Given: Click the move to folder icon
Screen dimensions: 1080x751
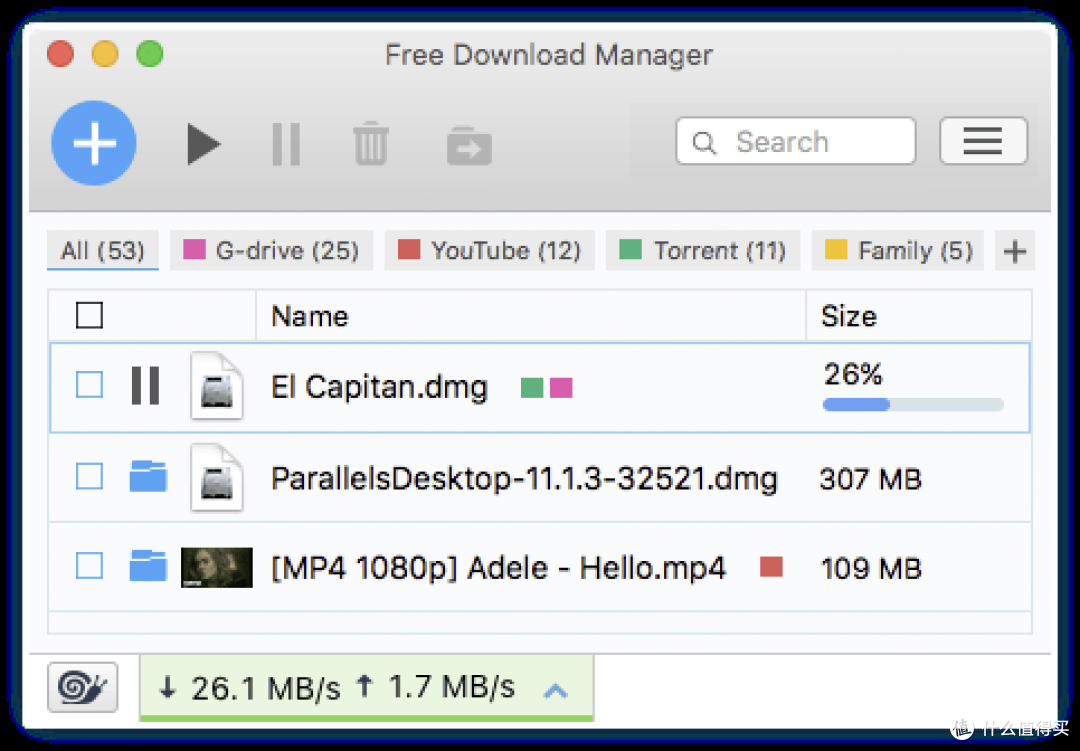Looking at the screenshot, I should (469, 145).
